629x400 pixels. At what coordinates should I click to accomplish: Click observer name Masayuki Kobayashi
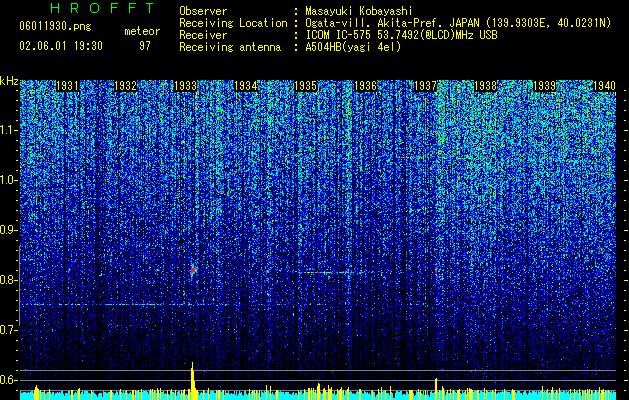pyautogui.click(x=359, y=11)
